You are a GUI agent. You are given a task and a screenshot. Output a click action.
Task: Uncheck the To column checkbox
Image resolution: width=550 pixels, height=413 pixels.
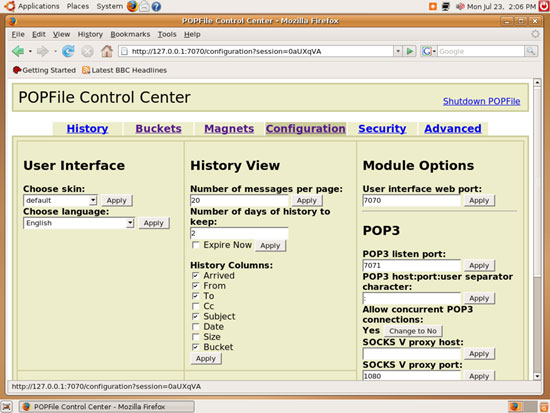[x=196, y=296]
